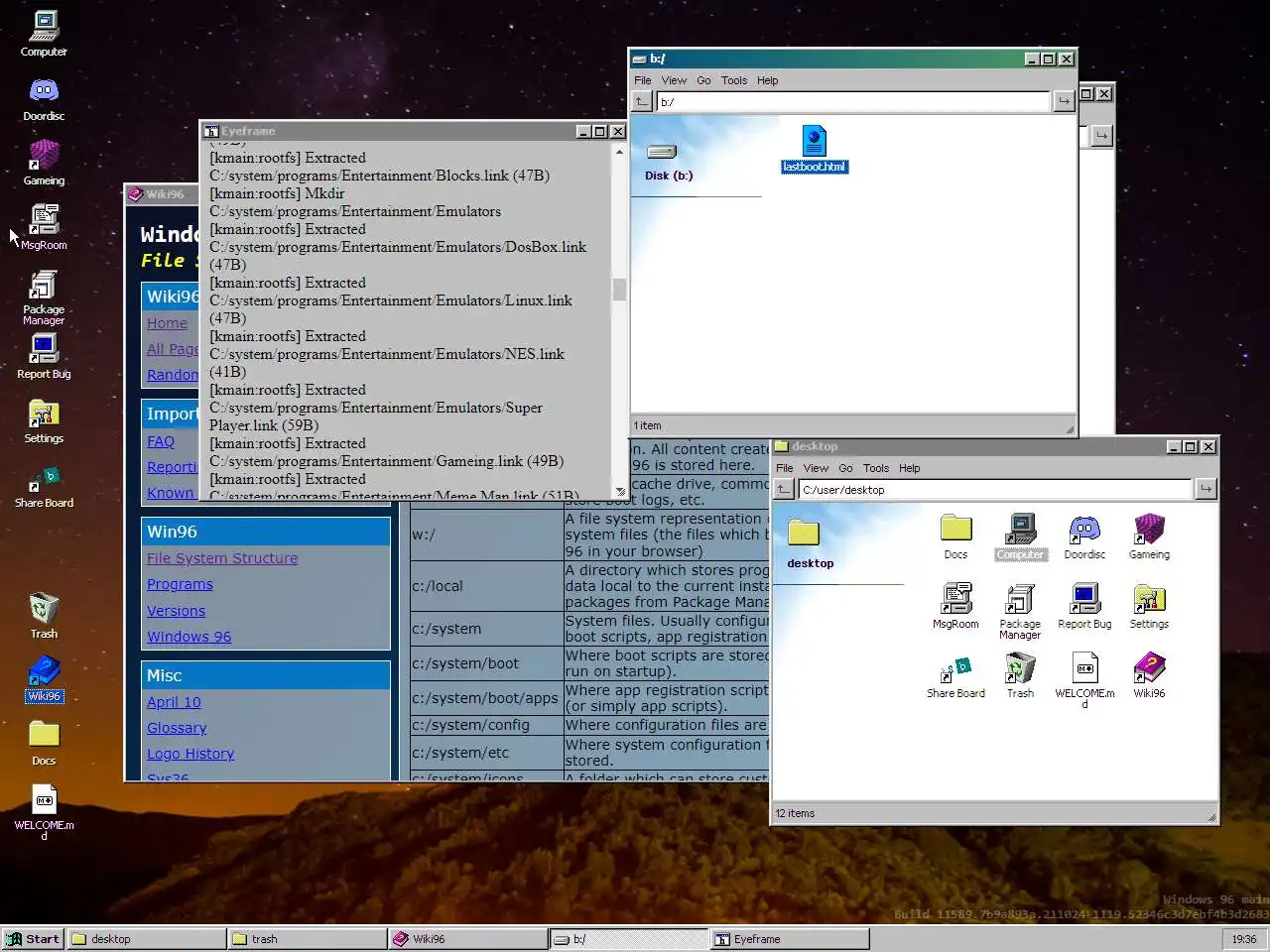The height and width of the screenshot is (952, 1270).
Task: Click the taskbar clock showing 19:36
Action: (1243, 939)
